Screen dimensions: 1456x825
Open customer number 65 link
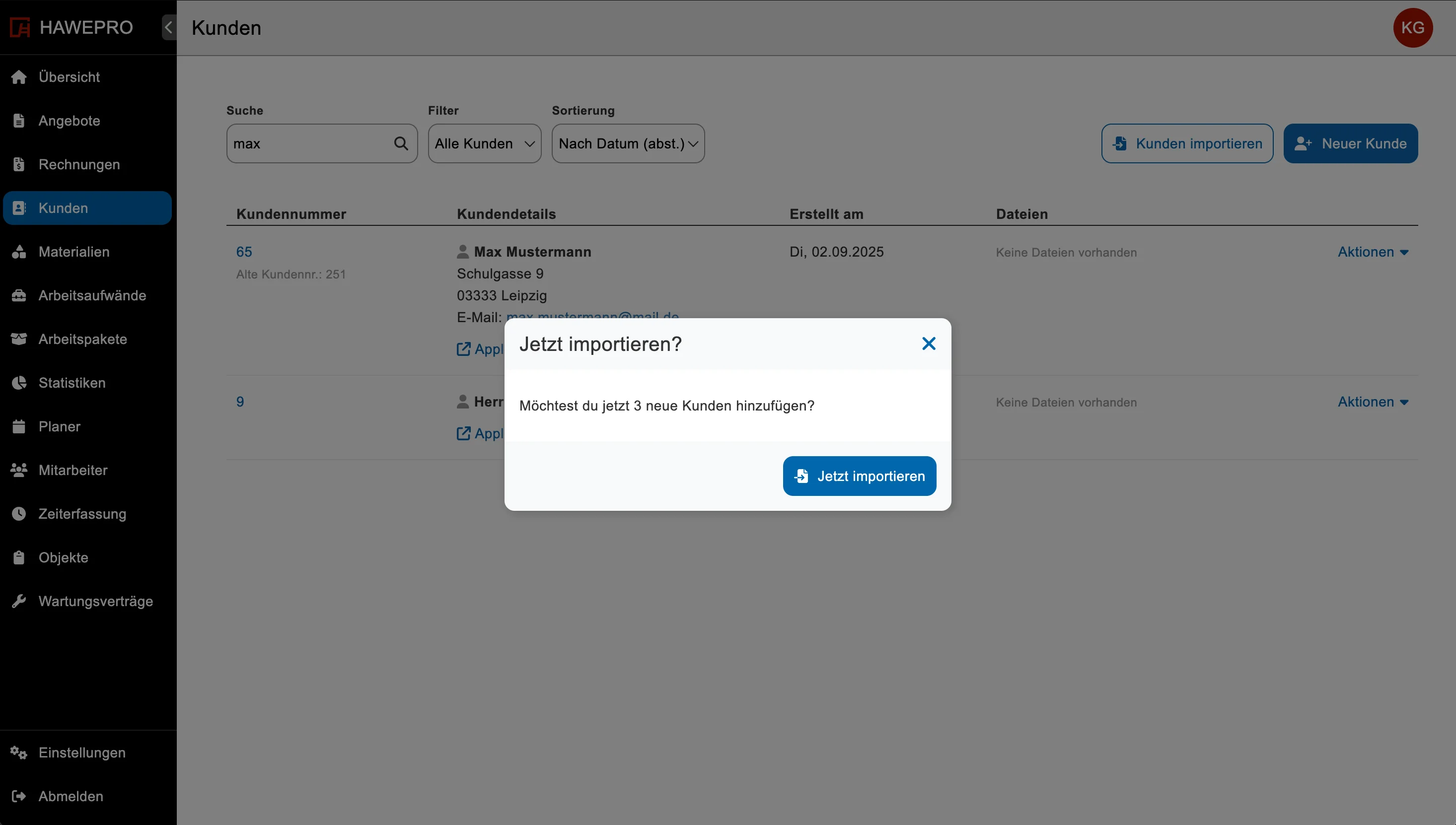pyautogui.click(x=244, y=252)
